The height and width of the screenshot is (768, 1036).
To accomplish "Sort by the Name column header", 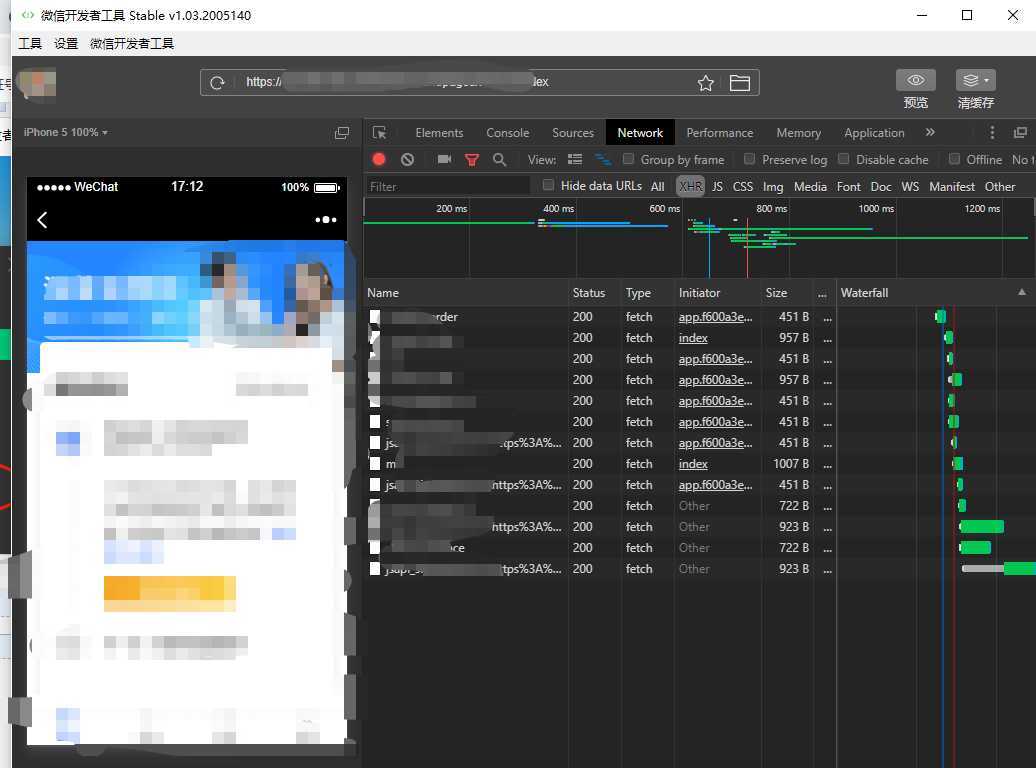I will pos(466,293).
